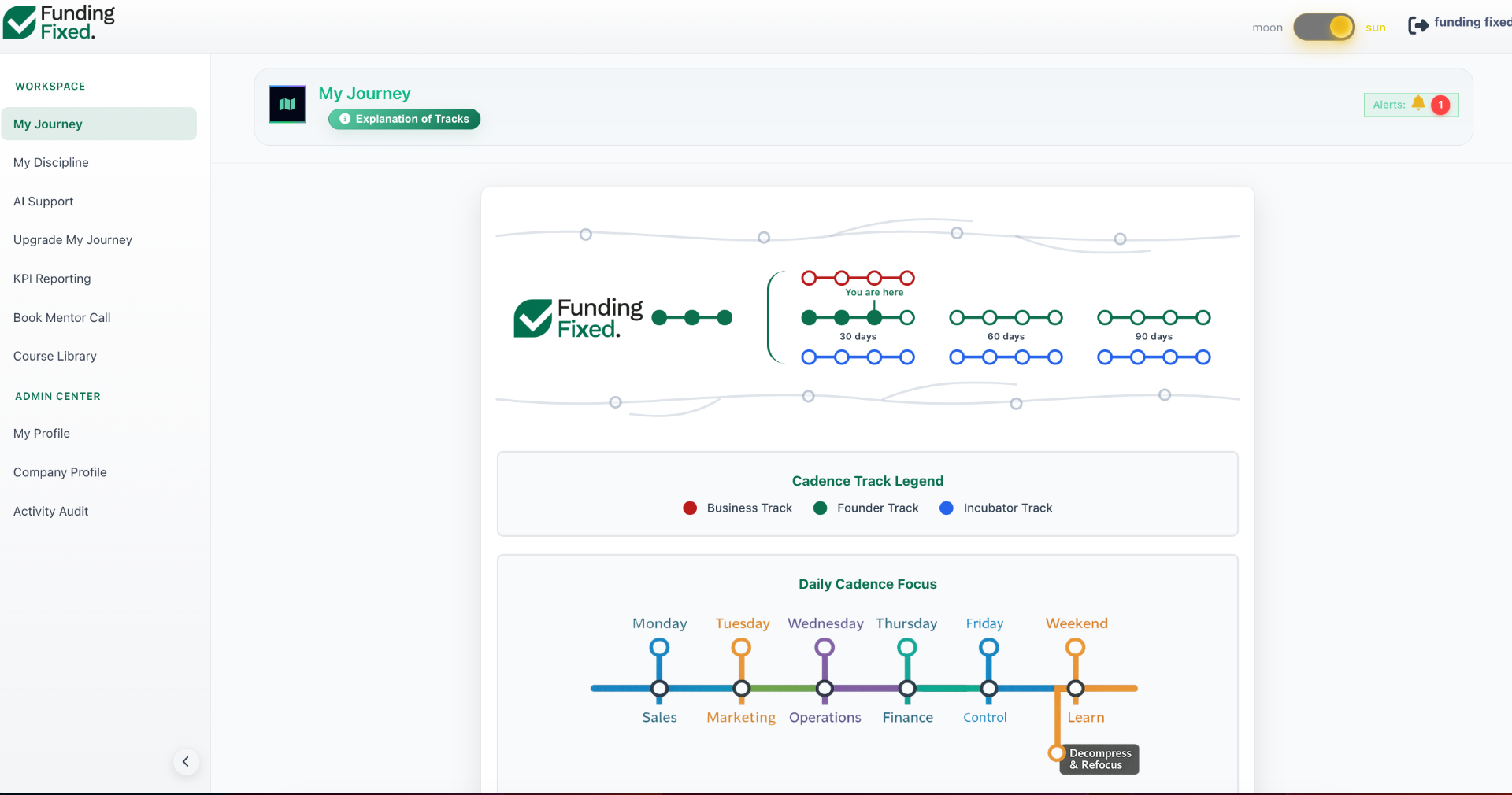
Task: Switch to the KPI Reporting section
Action: [x=52, y=279]
